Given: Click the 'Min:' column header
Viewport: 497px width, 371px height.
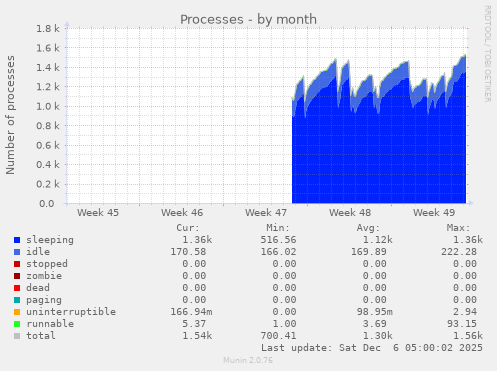Looking at the screenshot, I should coord(278,228).
